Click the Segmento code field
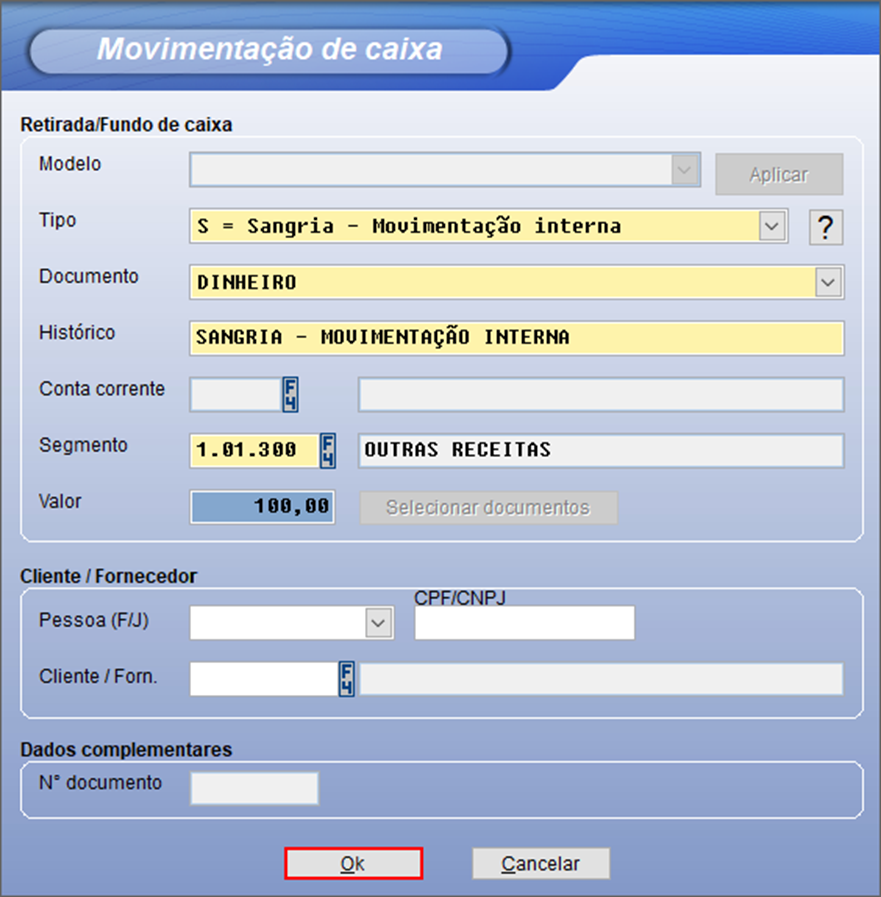881x897 pixels. click(254, 451)
